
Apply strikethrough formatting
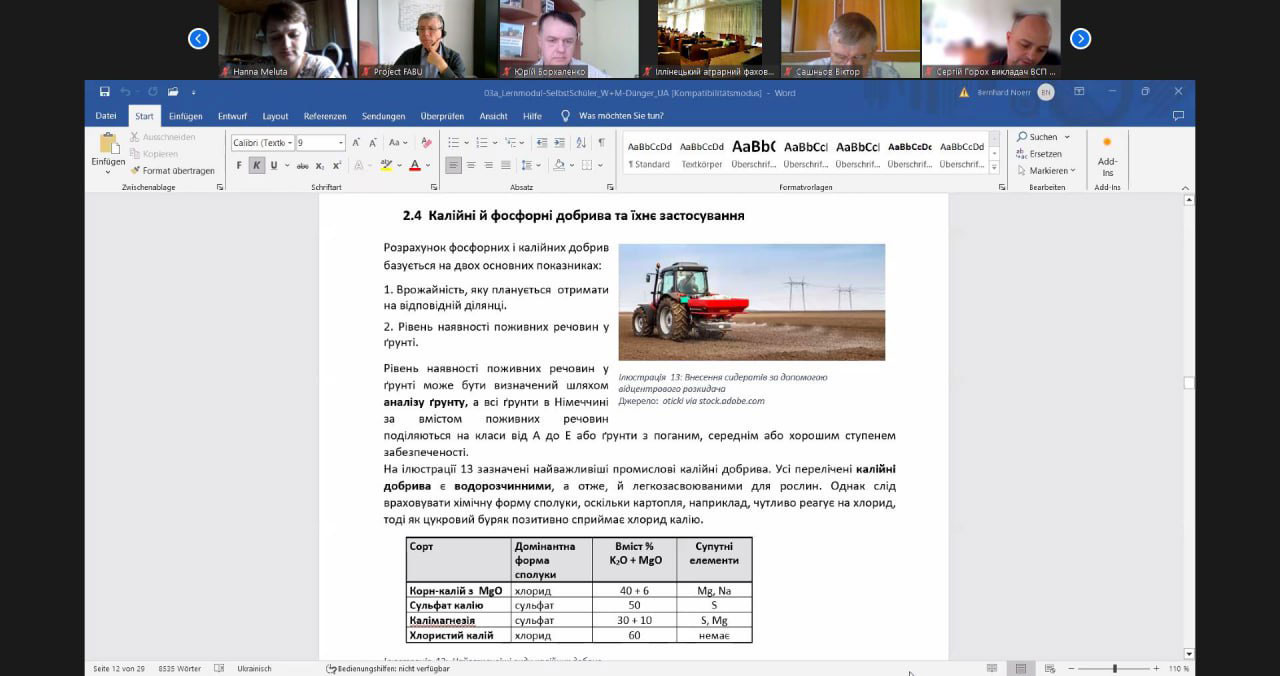click(x=304, y=166)
